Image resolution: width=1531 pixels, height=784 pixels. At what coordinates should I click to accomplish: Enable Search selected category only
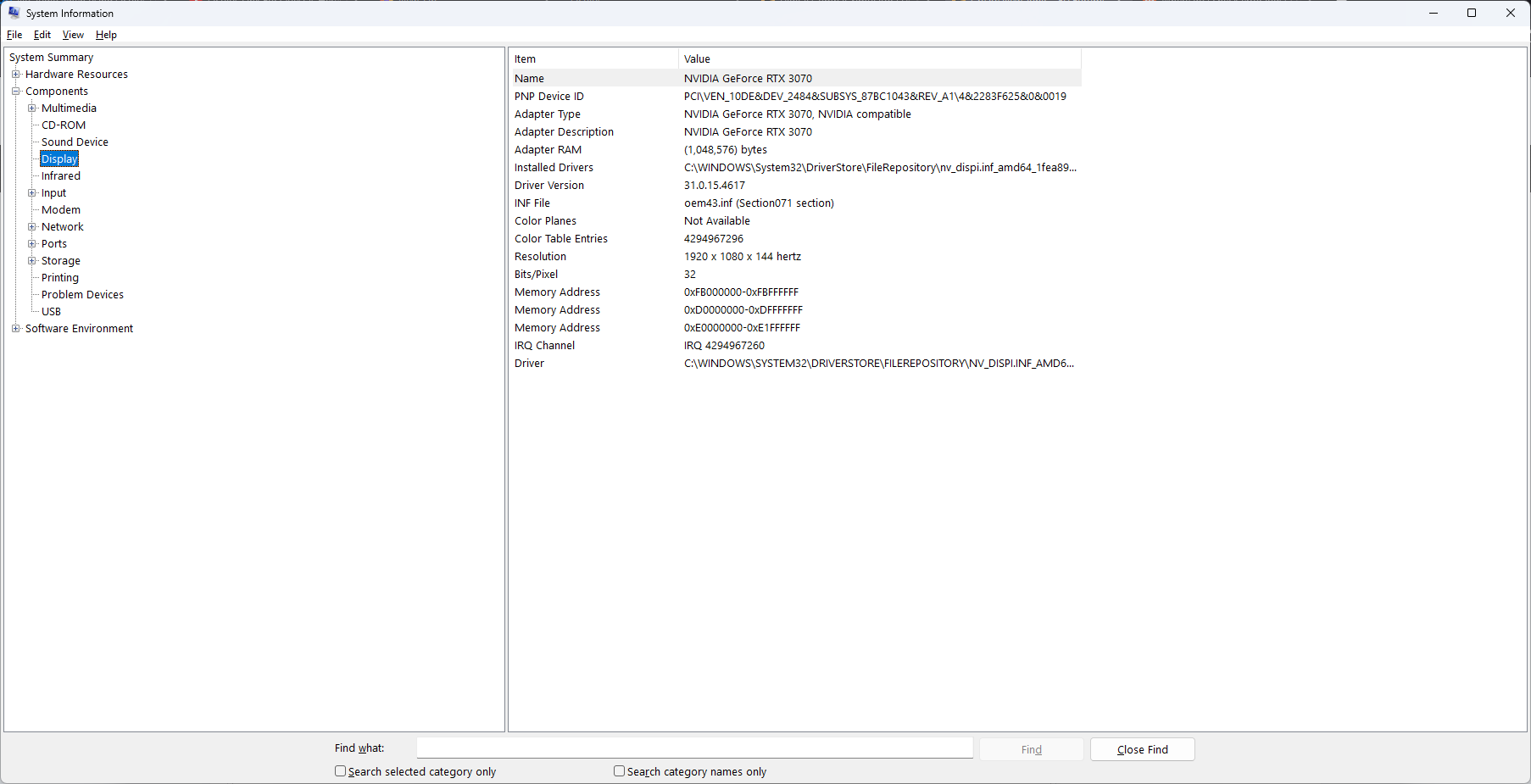click(340, 771)
